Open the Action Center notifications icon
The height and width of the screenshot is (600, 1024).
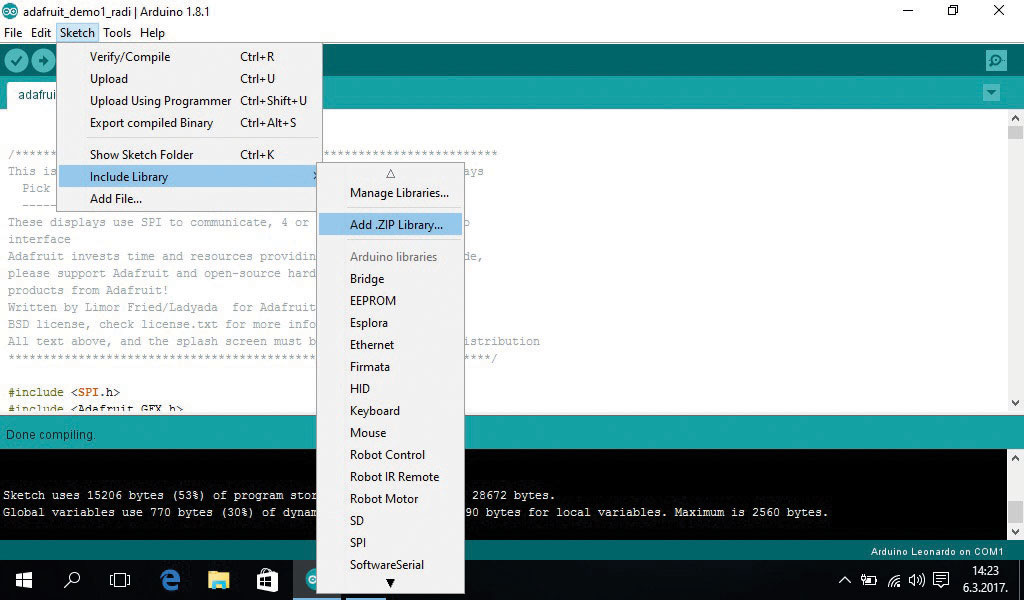(x=940, y=579)
